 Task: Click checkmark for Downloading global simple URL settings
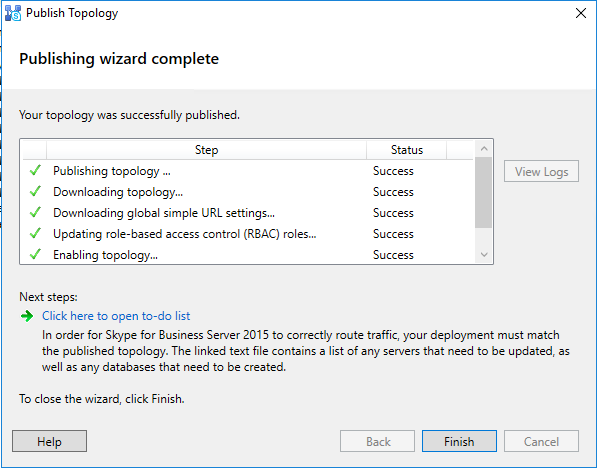pyautogui.click(x=35, y=212)
